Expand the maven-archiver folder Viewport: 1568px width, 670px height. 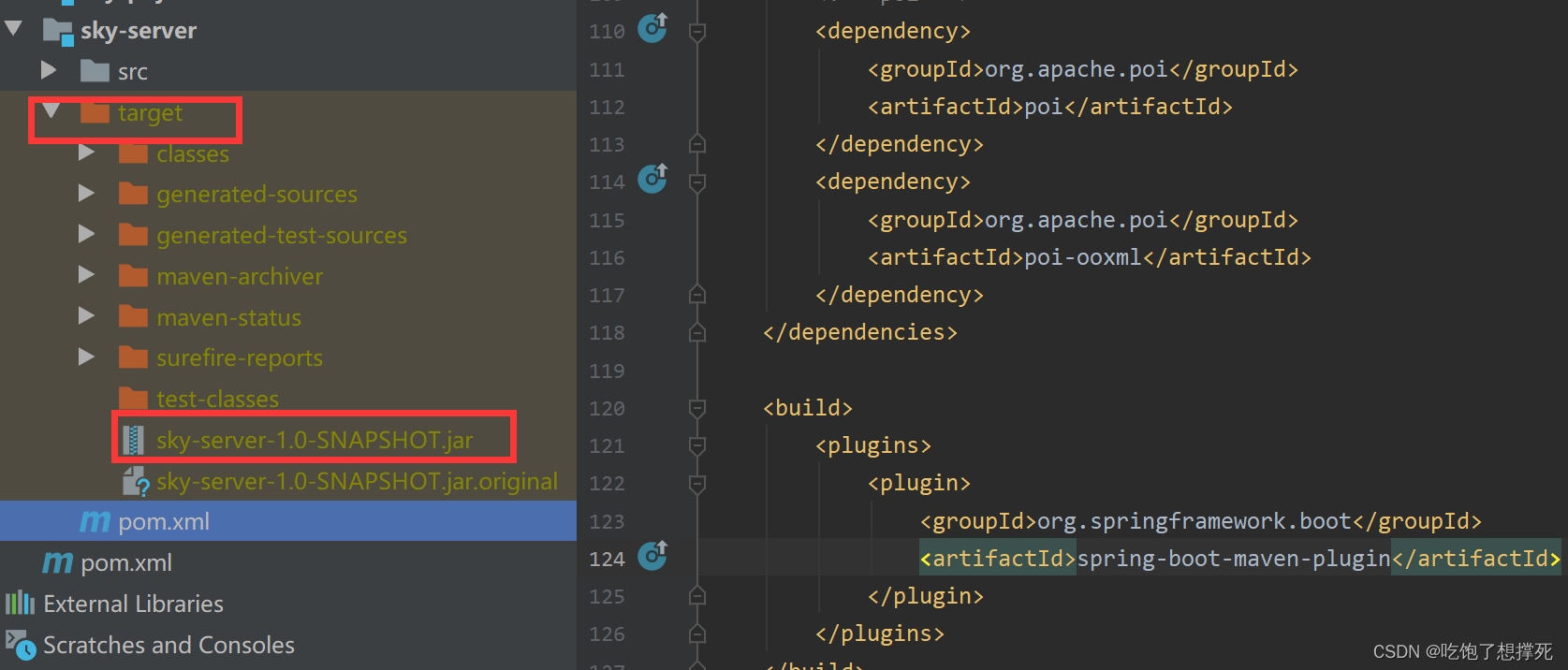(x=86, y=275)
